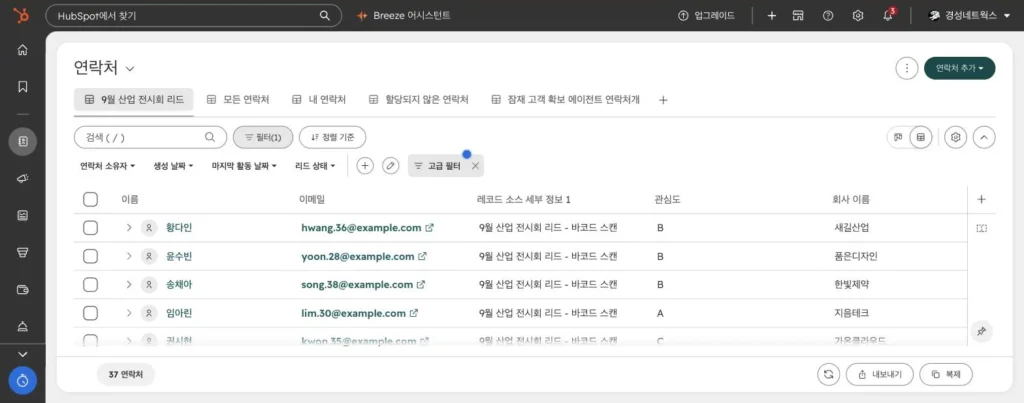1024x403 pixels.
Task: Select the 9월 산업 전시회 리드 tab
Action: click(x=134, y=100)
